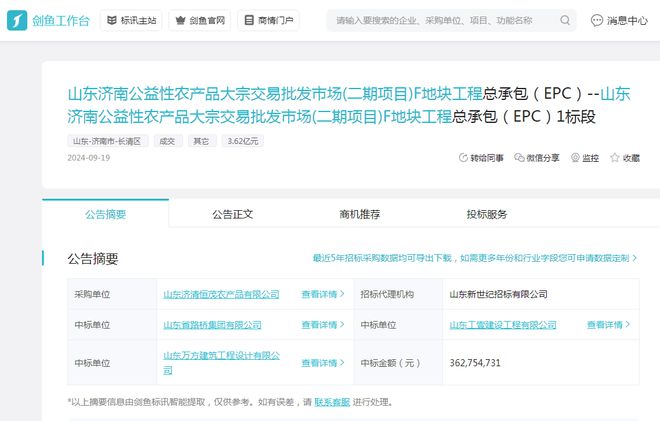
Task: Open 山东万方建筑工程设计有限公司 link
Action: (x=222, y=363)
